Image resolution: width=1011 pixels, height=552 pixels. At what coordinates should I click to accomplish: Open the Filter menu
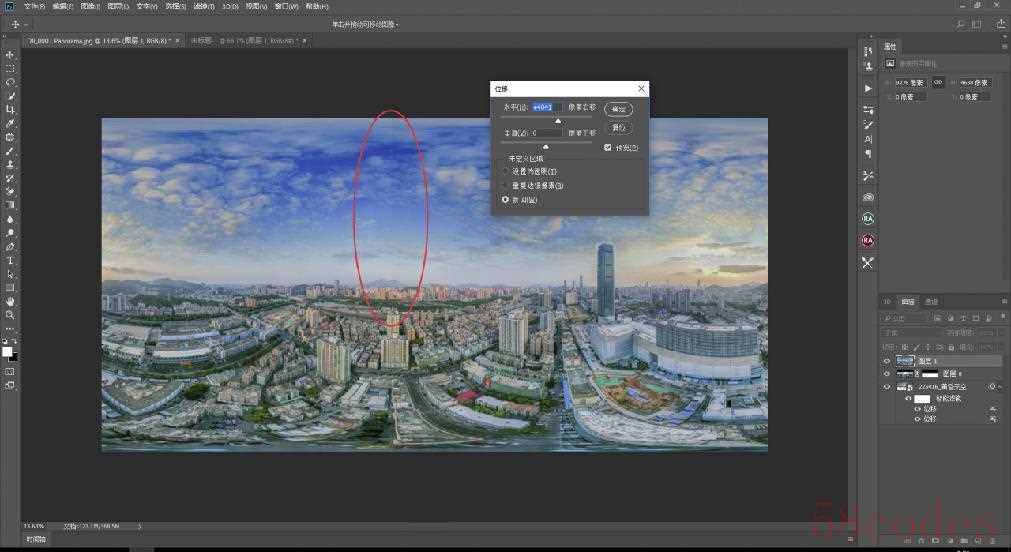(204, 6)
